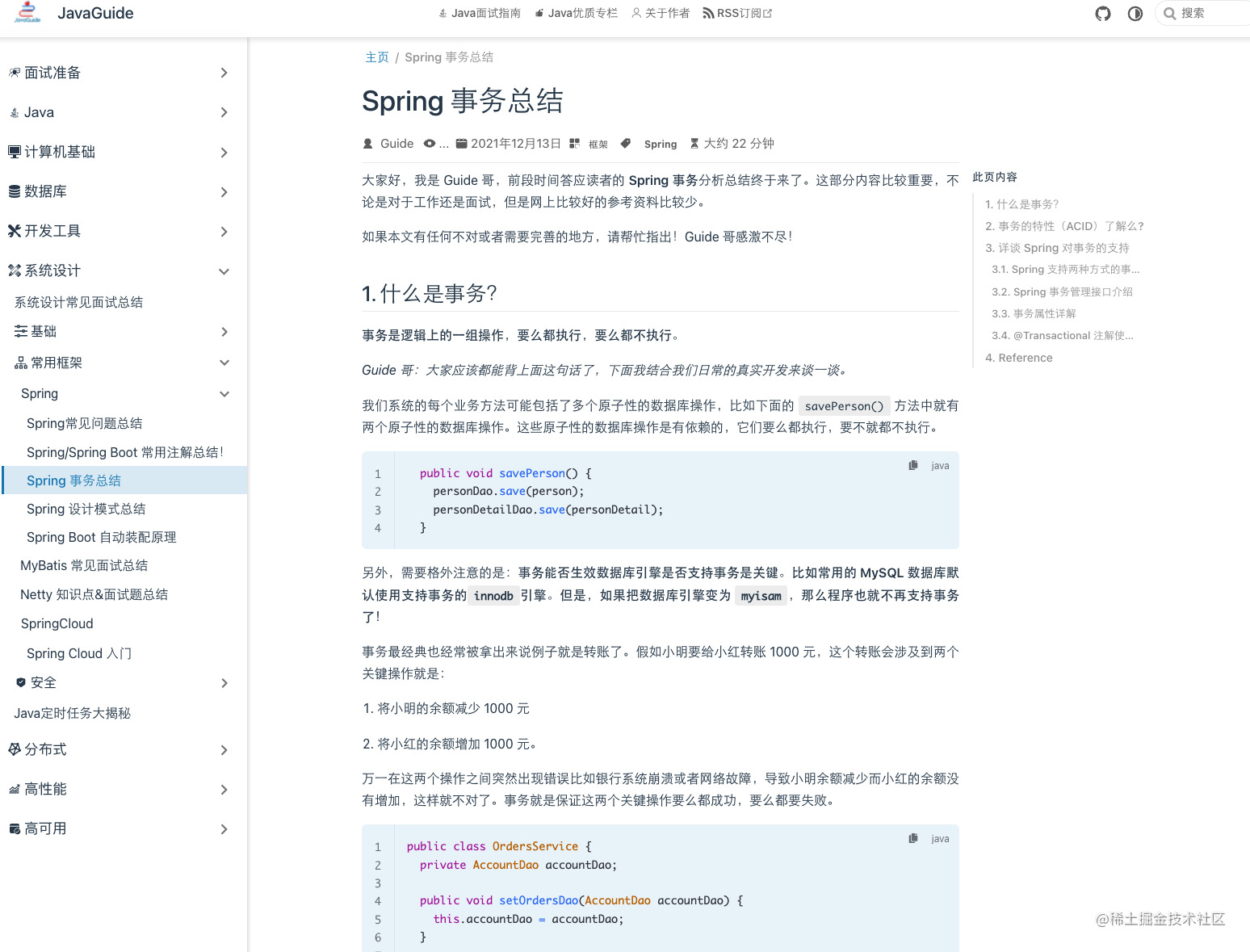Click the Java sidebar coffee icon

[x=15, y=113]
